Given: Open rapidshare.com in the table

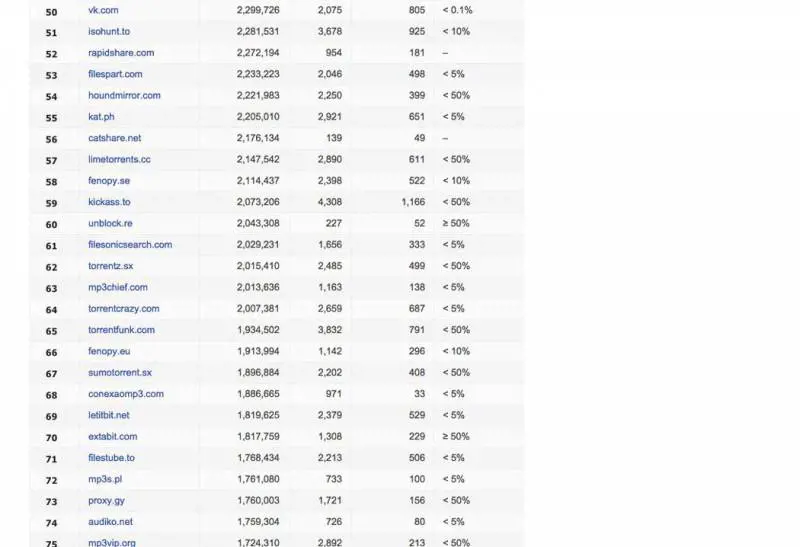Looking at the screenshot, I should pos(121,53).
